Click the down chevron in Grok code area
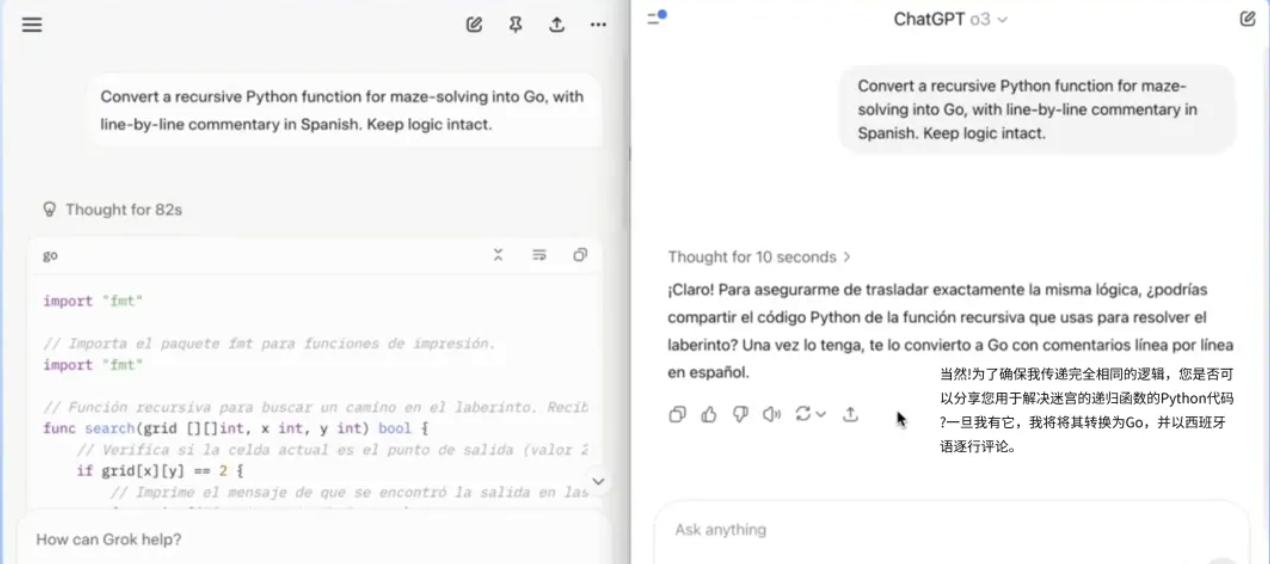Image resolution: width=1270 pixels, height=564 pixels. coord(598,481)
